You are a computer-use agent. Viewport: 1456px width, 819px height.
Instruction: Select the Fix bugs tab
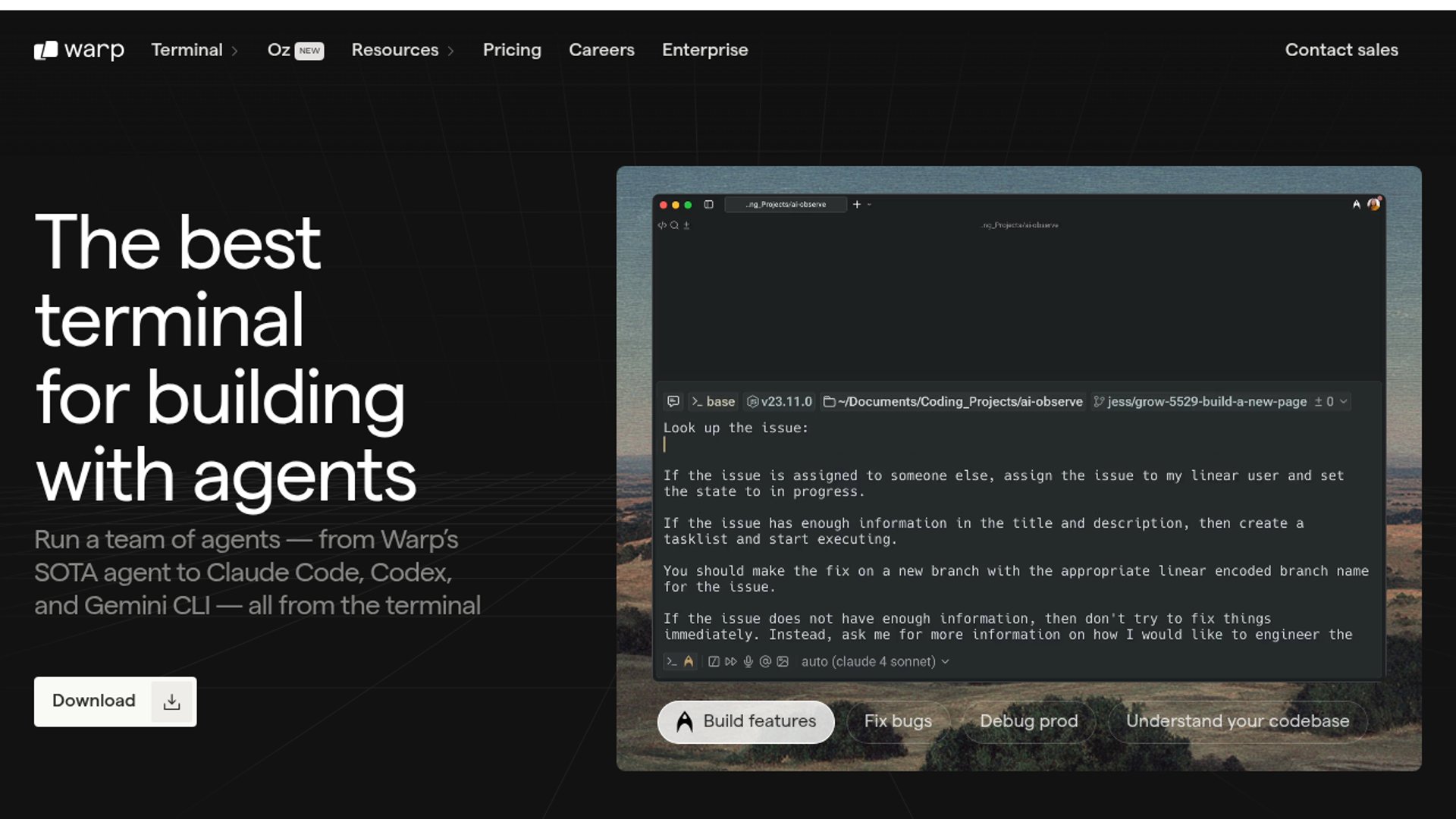click(x=898, y=721)
